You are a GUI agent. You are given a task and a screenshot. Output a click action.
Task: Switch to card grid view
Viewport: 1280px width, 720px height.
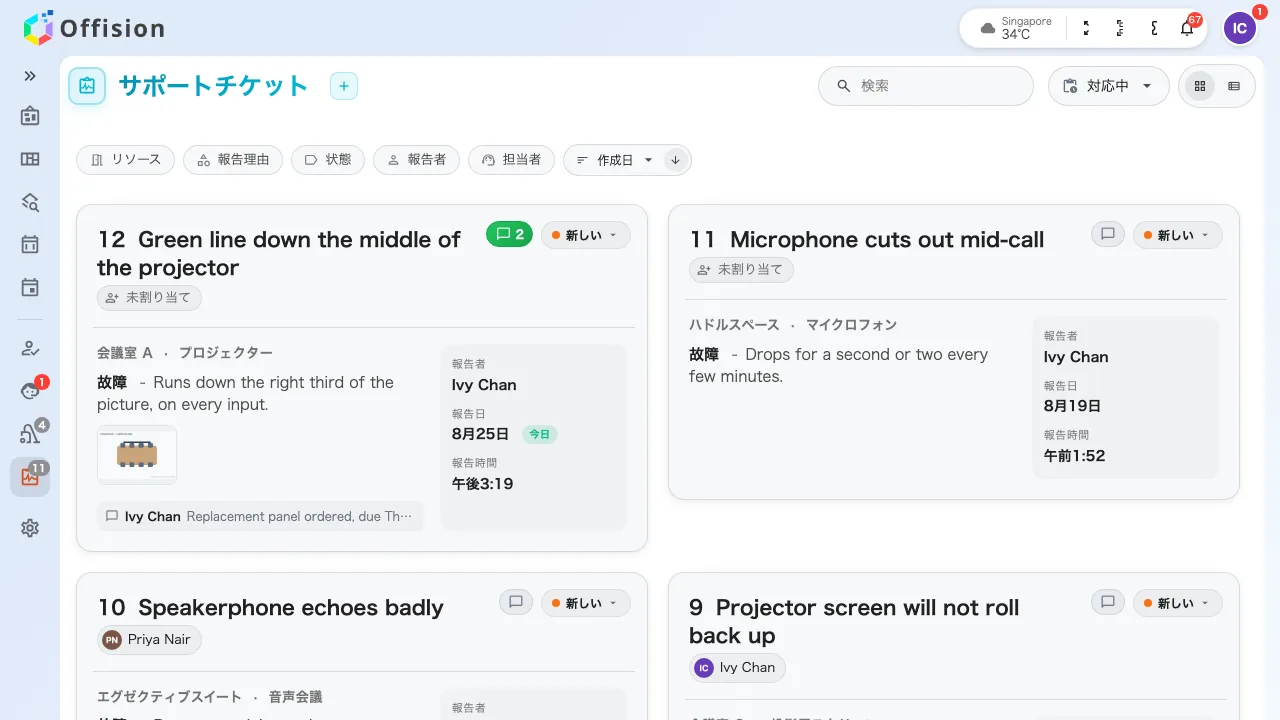(1200, 86)
